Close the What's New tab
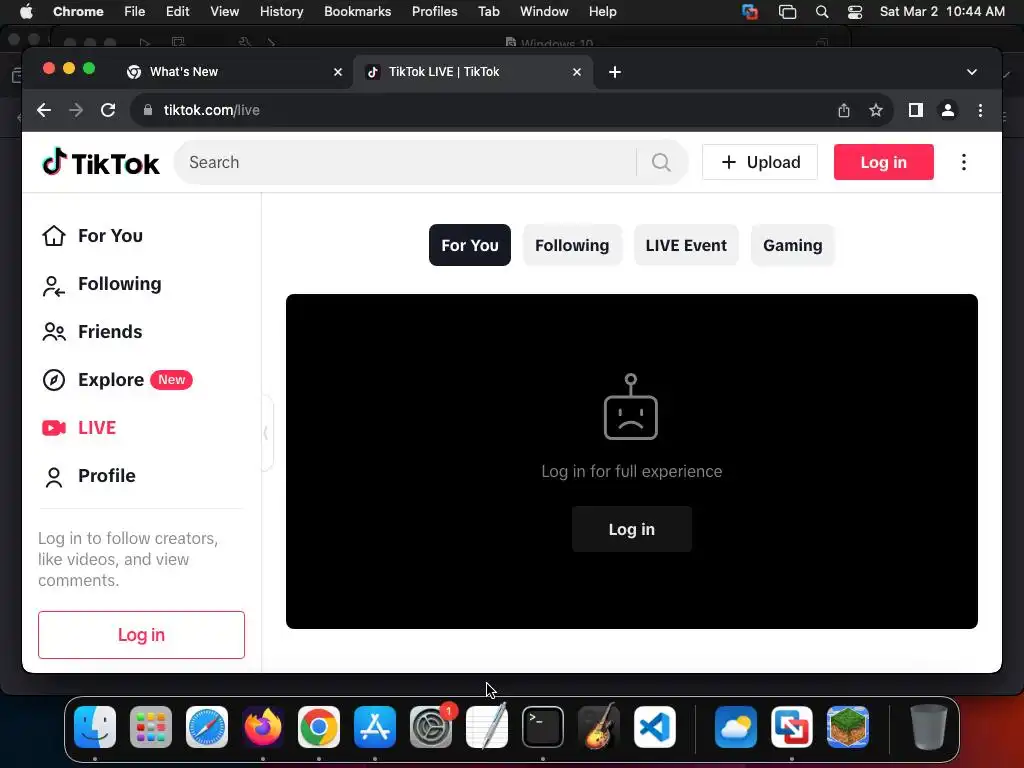Viewport: 1024px width, 768px height. (338, 72)
